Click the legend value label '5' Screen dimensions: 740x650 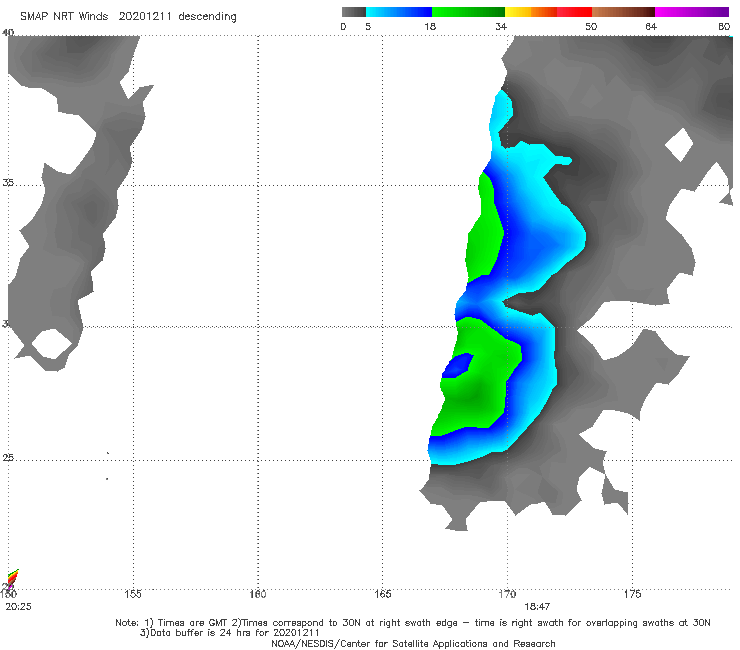(368, 27)
